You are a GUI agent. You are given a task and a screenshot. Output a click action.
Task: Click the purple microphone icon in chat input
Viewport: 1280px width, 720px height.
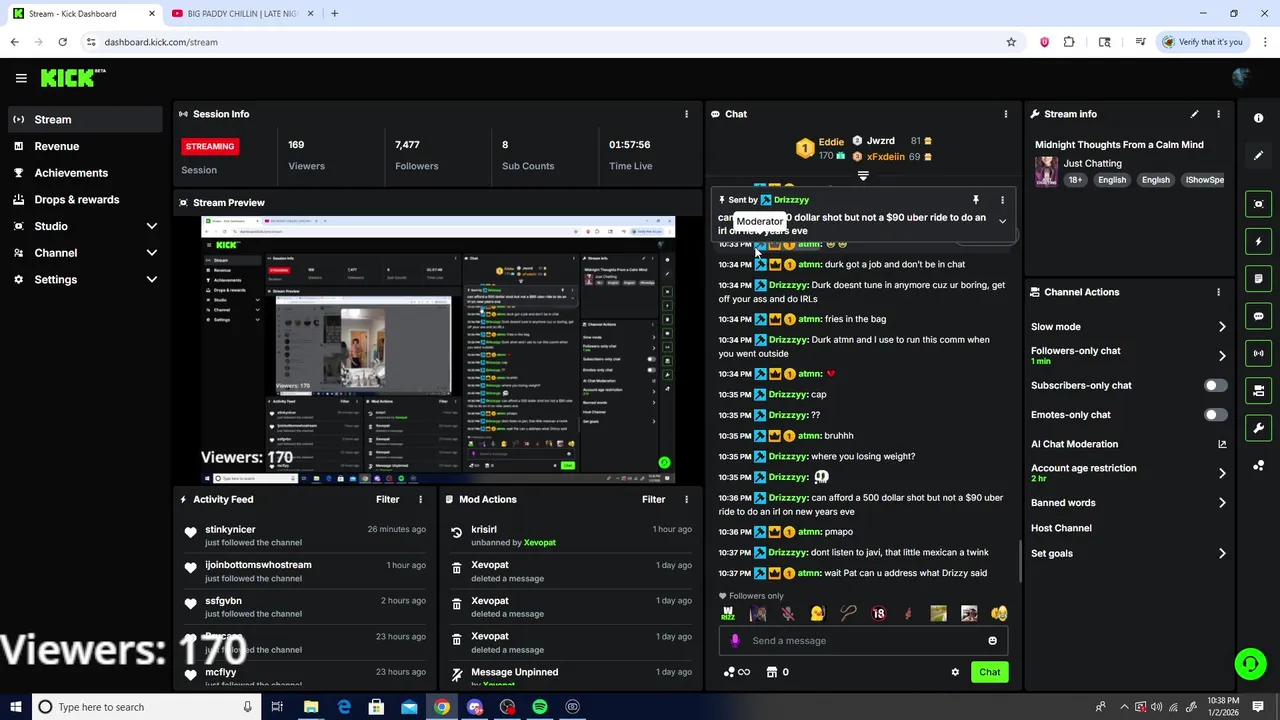point(735,641)
